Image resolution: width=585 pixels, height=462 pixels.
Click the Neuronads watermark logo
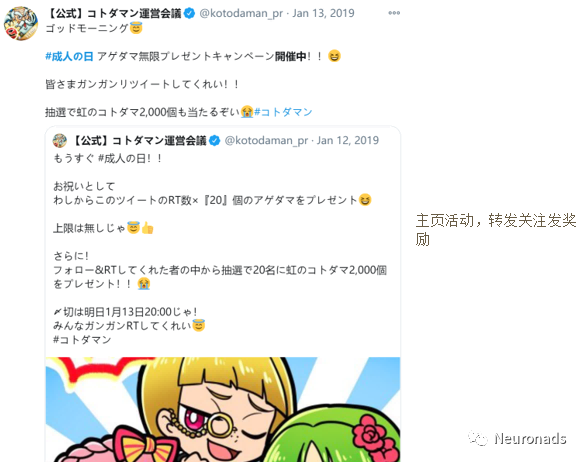click(x=518, y=438)
